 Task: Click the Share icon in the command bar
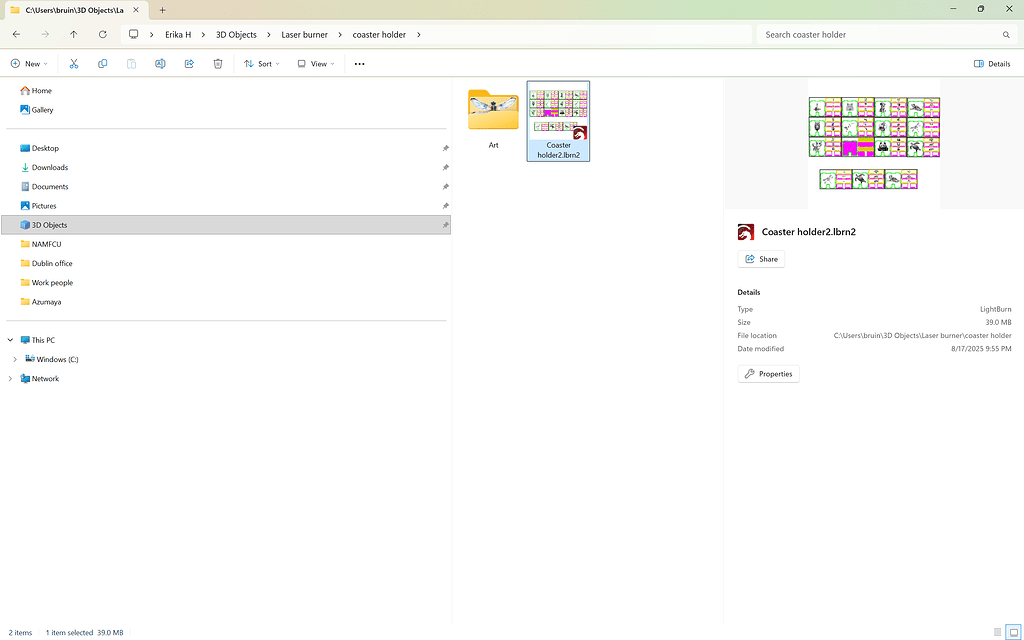[189, 63]
